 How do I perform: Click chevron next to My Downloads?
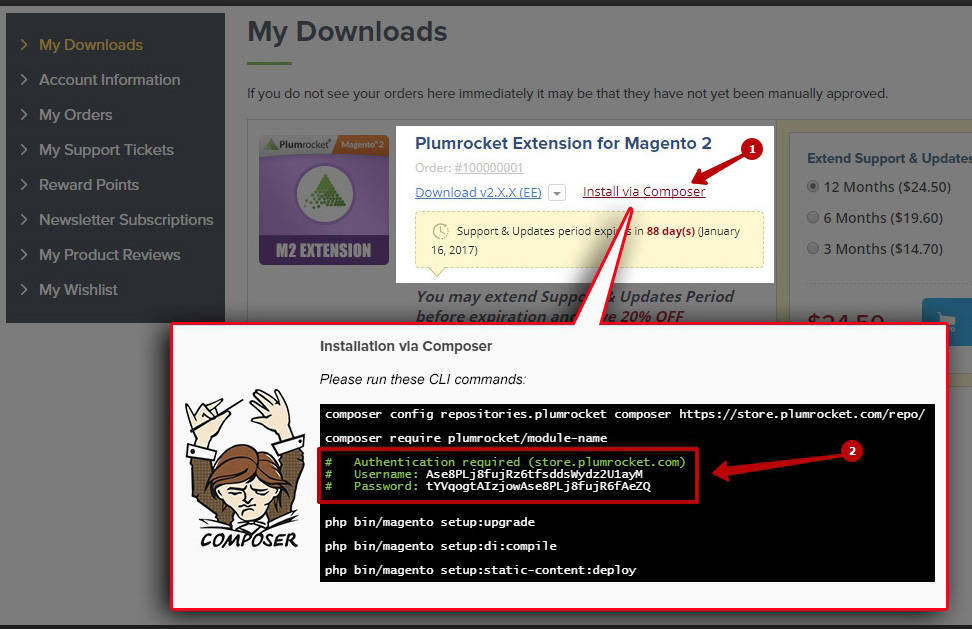click(24, 44)
